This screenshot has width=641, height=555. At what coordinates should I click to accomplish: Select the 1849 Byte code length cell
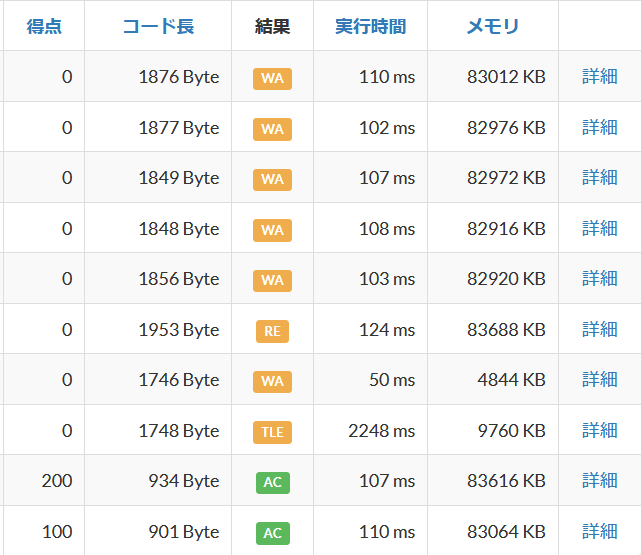158,177
